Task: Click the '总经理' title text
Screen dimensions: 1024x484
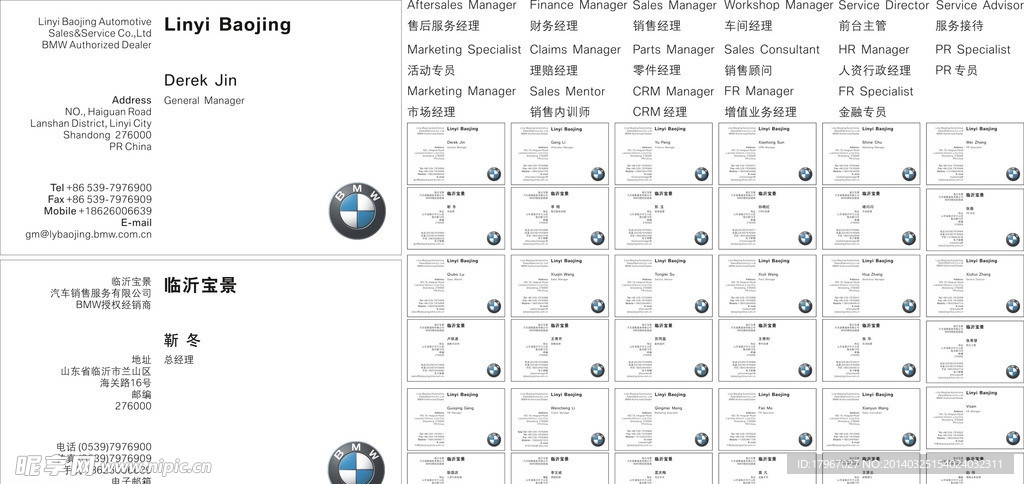Action: [x=178, y=360]
